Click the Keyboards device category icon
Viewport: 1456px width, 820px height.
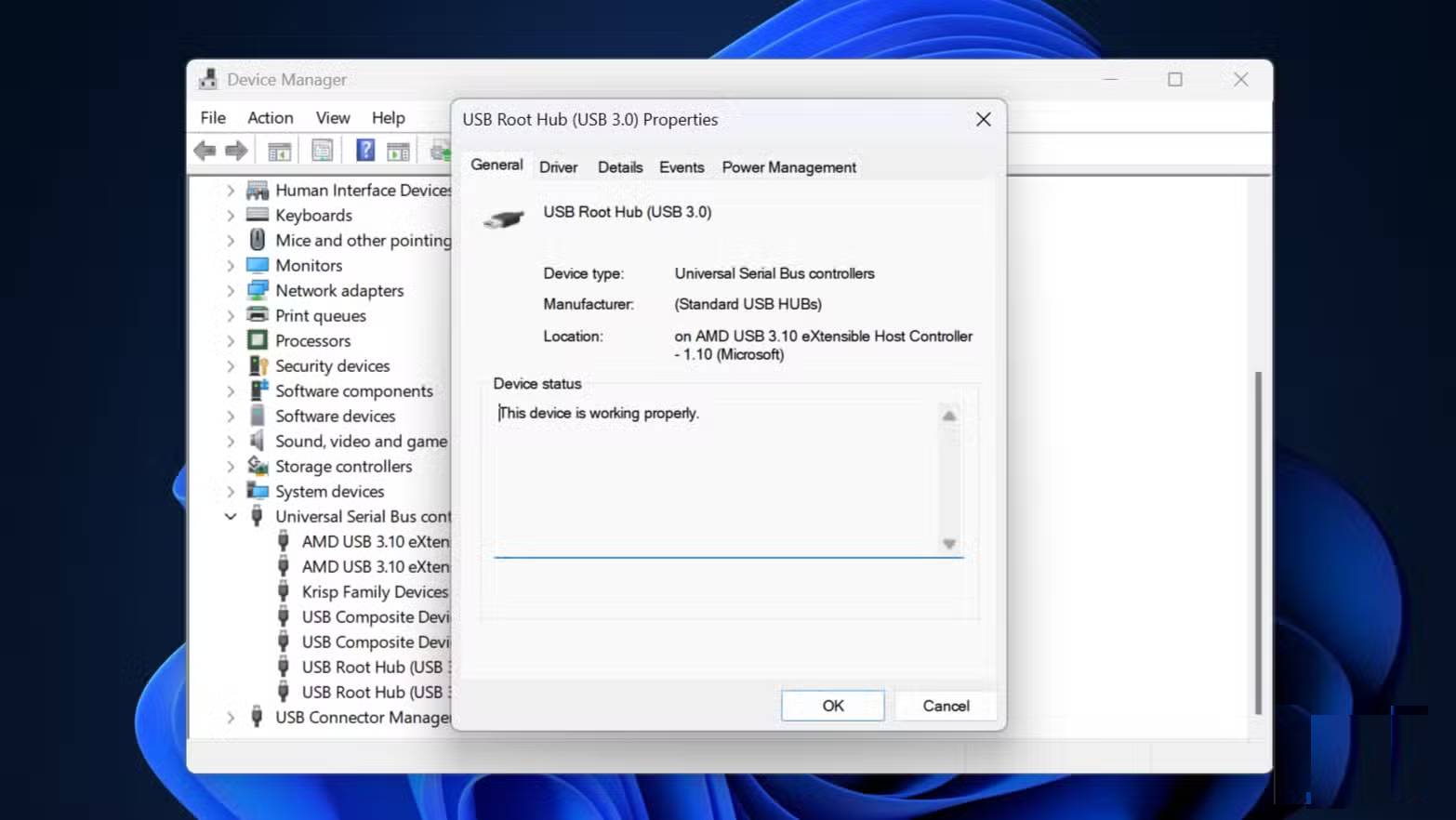[258, 215]
